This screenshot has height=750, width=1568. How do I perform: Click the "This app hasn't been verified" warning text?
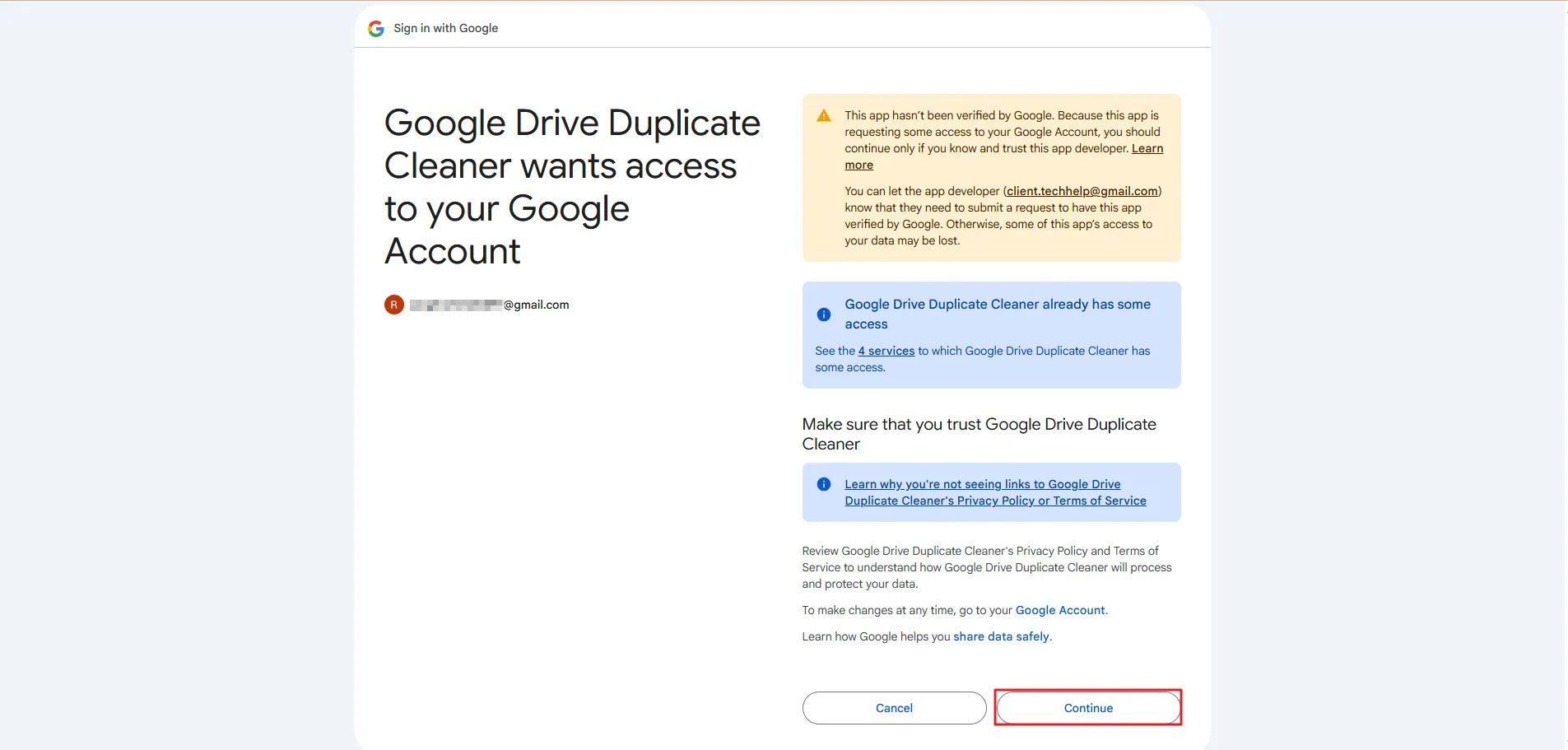coord(1004,140)
